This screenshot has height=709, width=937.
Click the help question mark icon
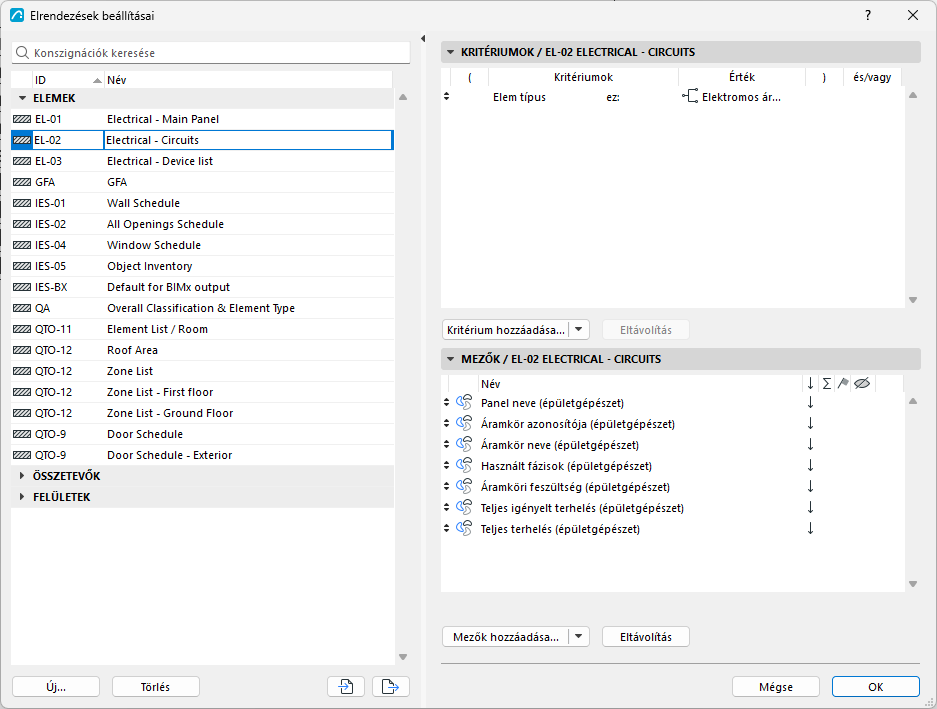(x=868, y=16)
